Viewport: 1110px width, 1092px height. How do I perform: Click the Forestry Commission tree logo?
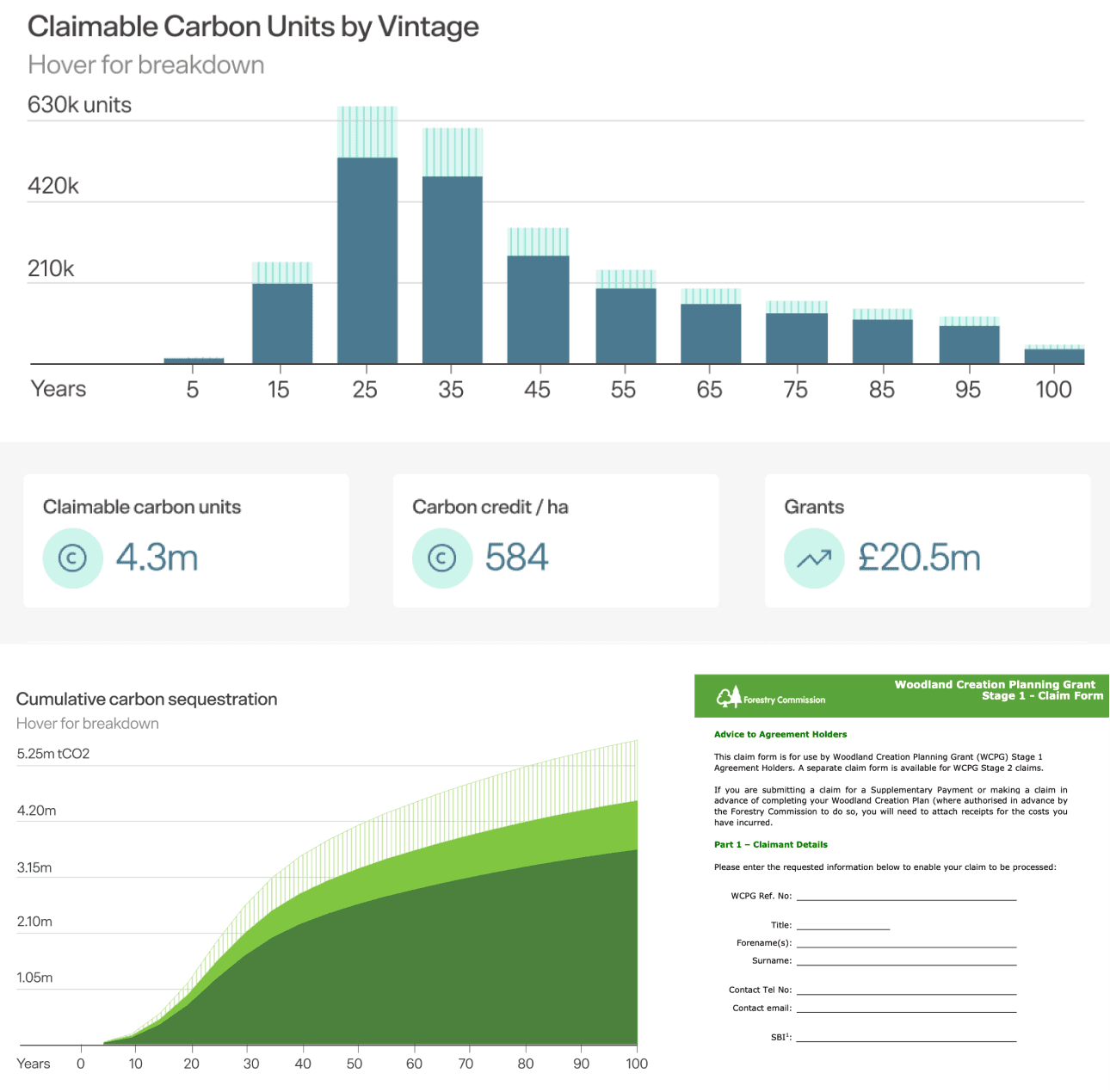point(729,698)
